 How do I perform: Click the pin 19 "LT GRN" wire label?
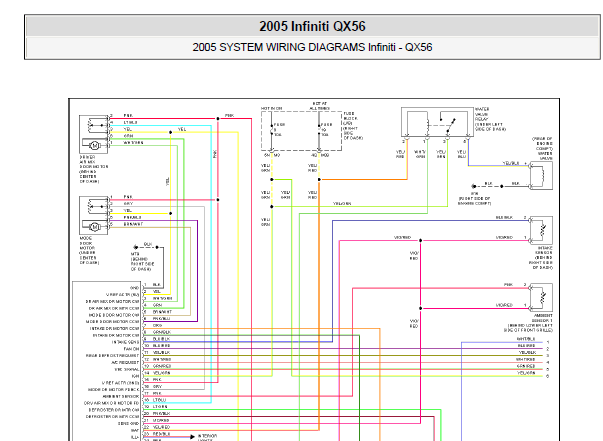coord(160,406)
